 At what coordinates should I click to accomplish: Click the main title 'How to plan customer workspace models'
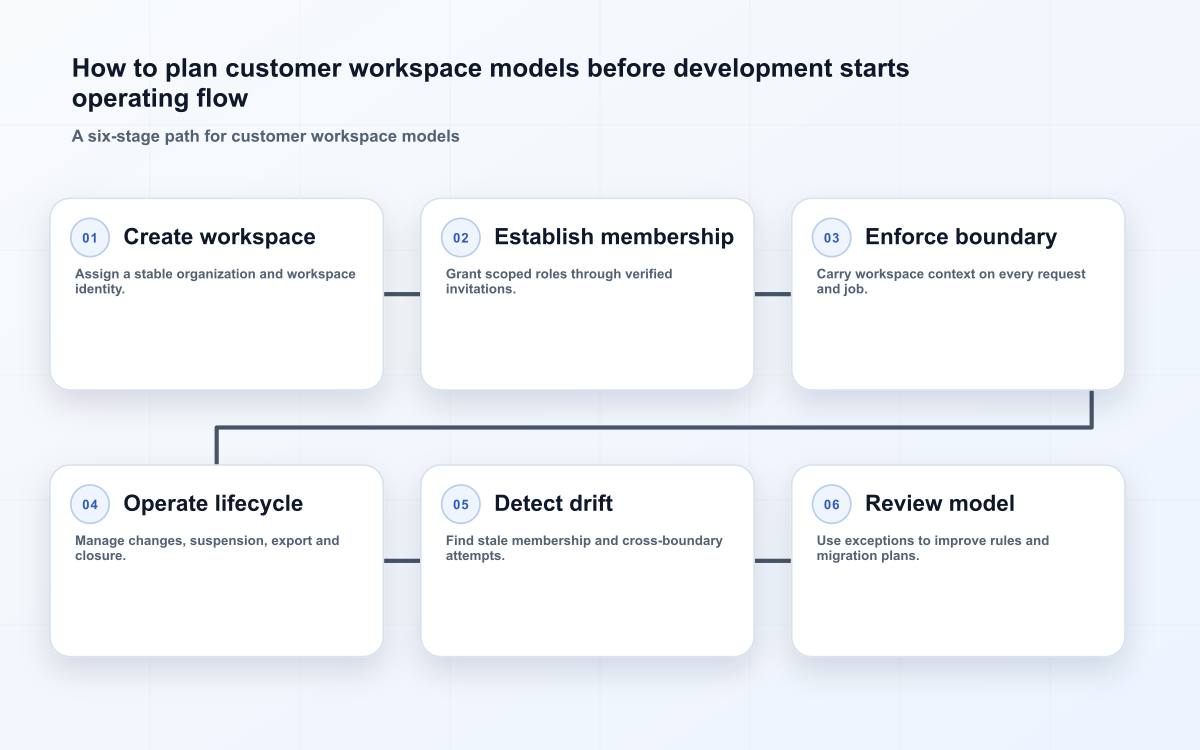coord(491,83)
